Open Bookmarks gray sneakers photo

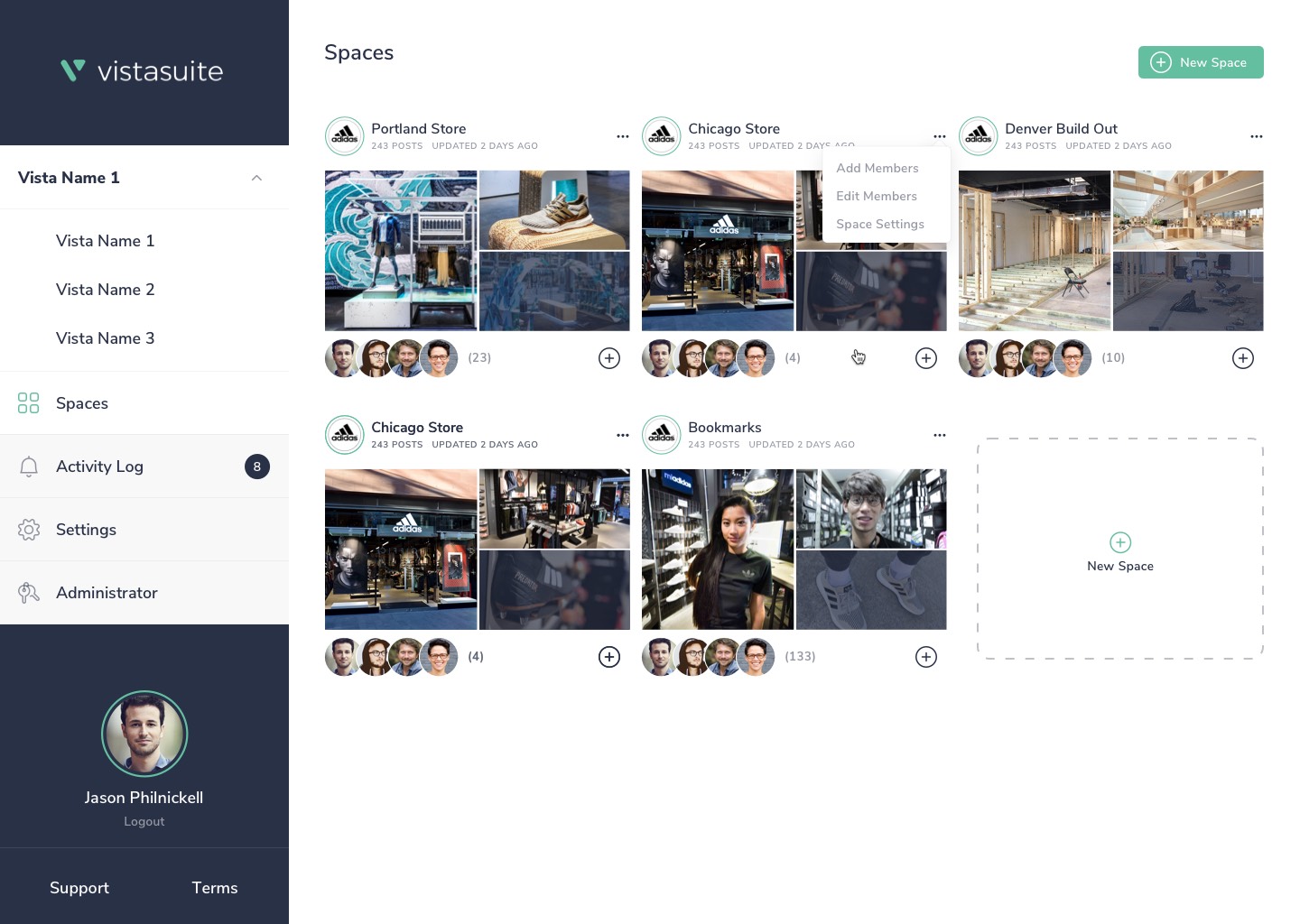[x=871, y=590]
